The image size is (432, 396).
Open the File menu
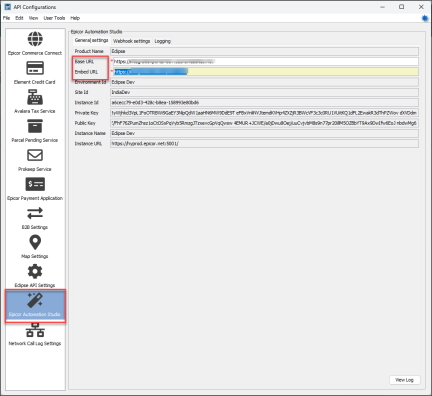click(x=6, y=18)
